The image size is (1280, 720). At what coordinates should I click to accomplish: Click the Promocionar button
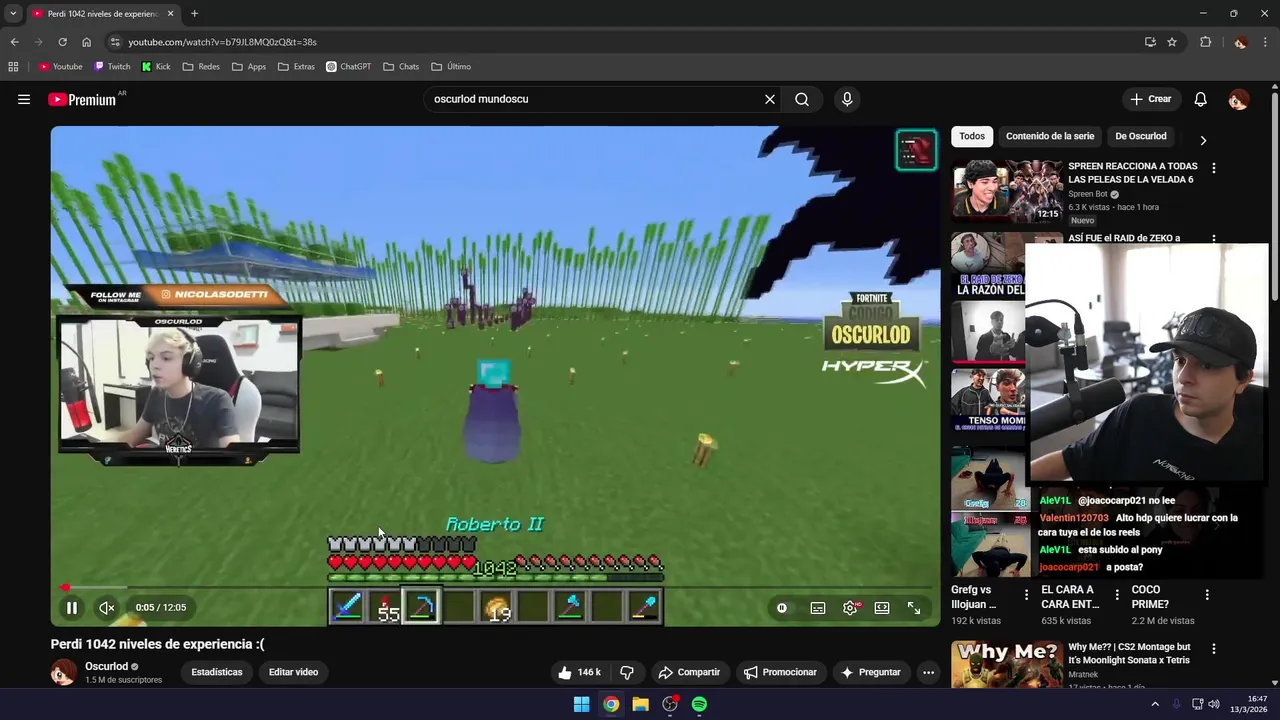point(780,672)
